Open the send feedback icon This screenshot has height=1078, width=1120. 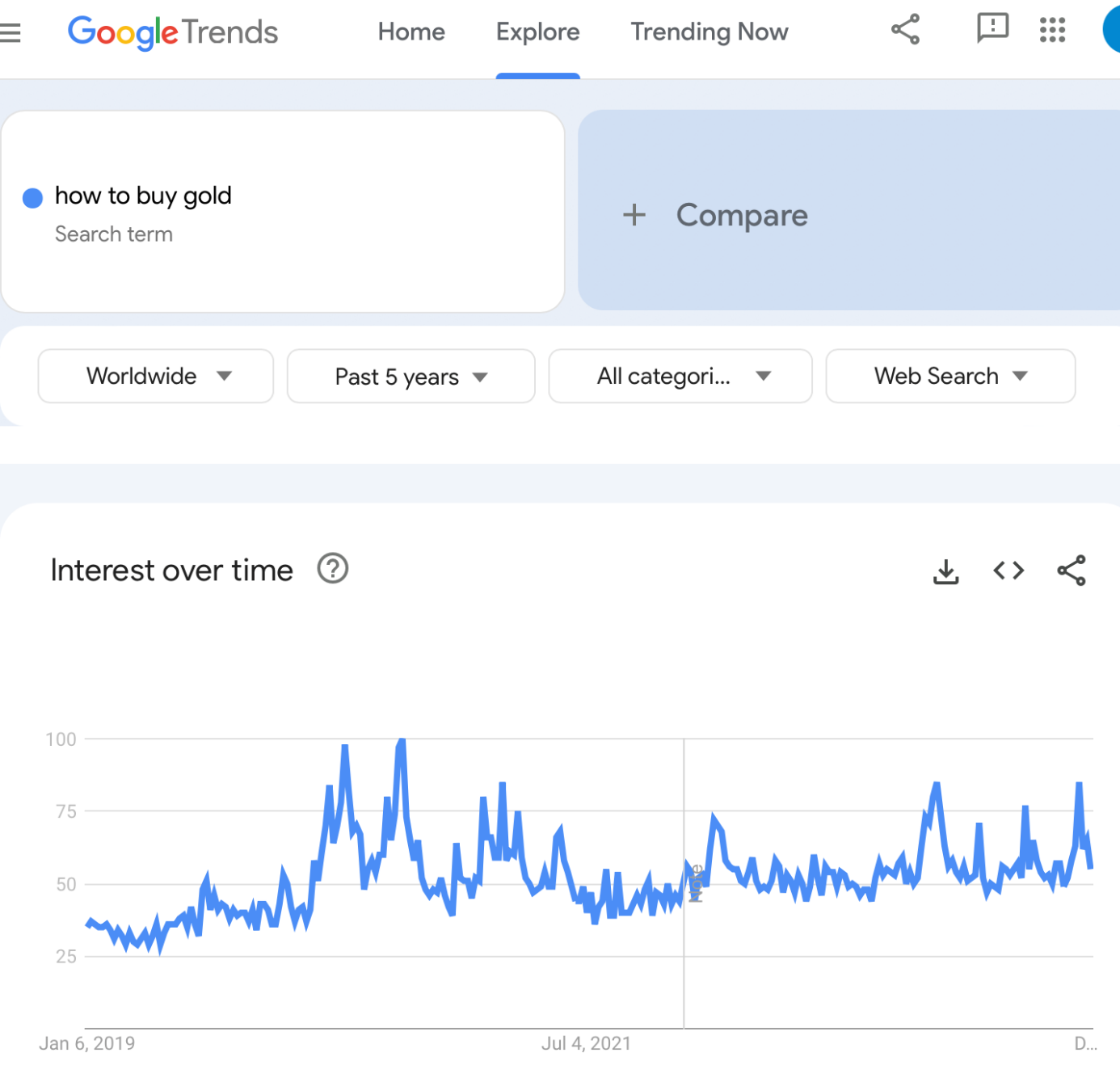(992, 29)
